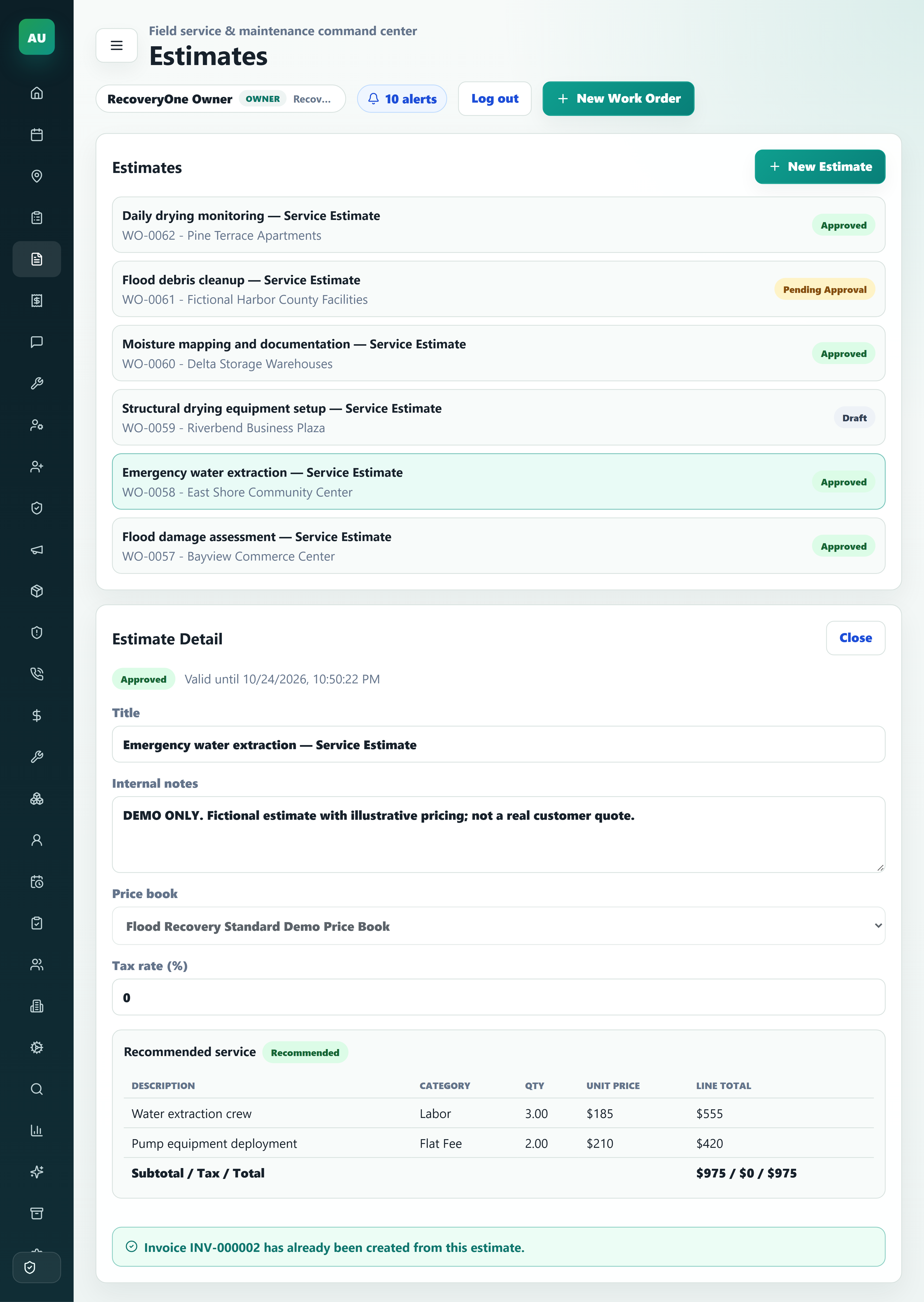Click the shield badge at sidebar bottom

pos(36,1267)
